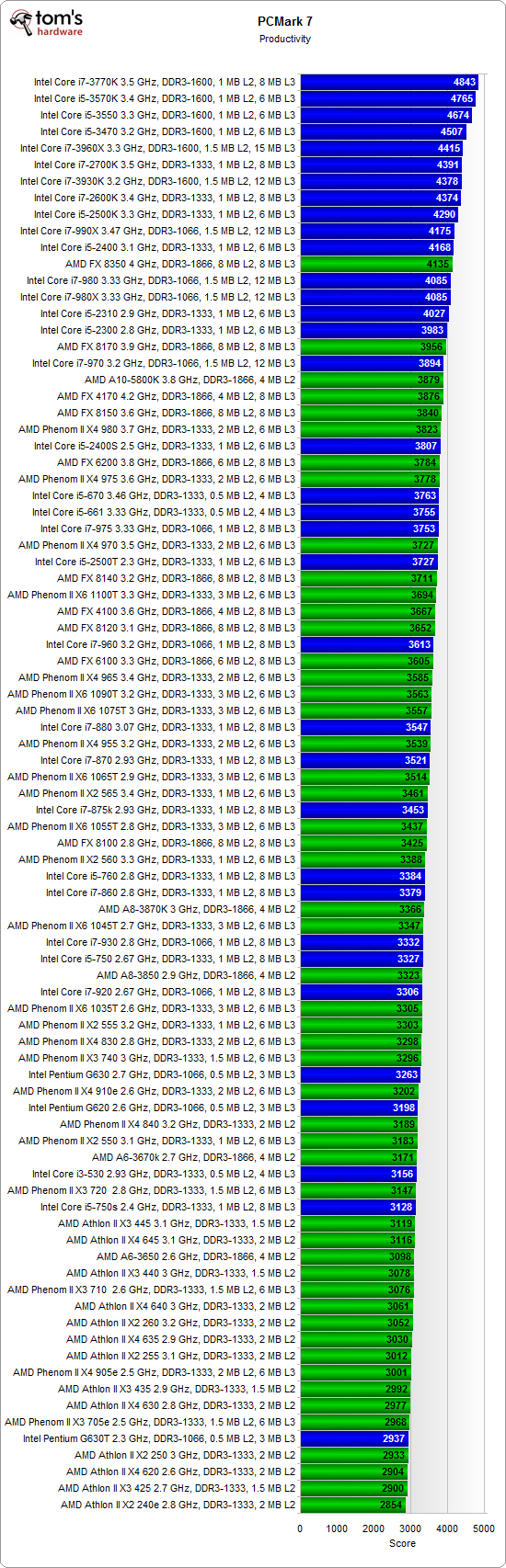Select the Intel Core i5-3470 3.2 GHz label
The image size is (506, 1568).
coord(167,131)
